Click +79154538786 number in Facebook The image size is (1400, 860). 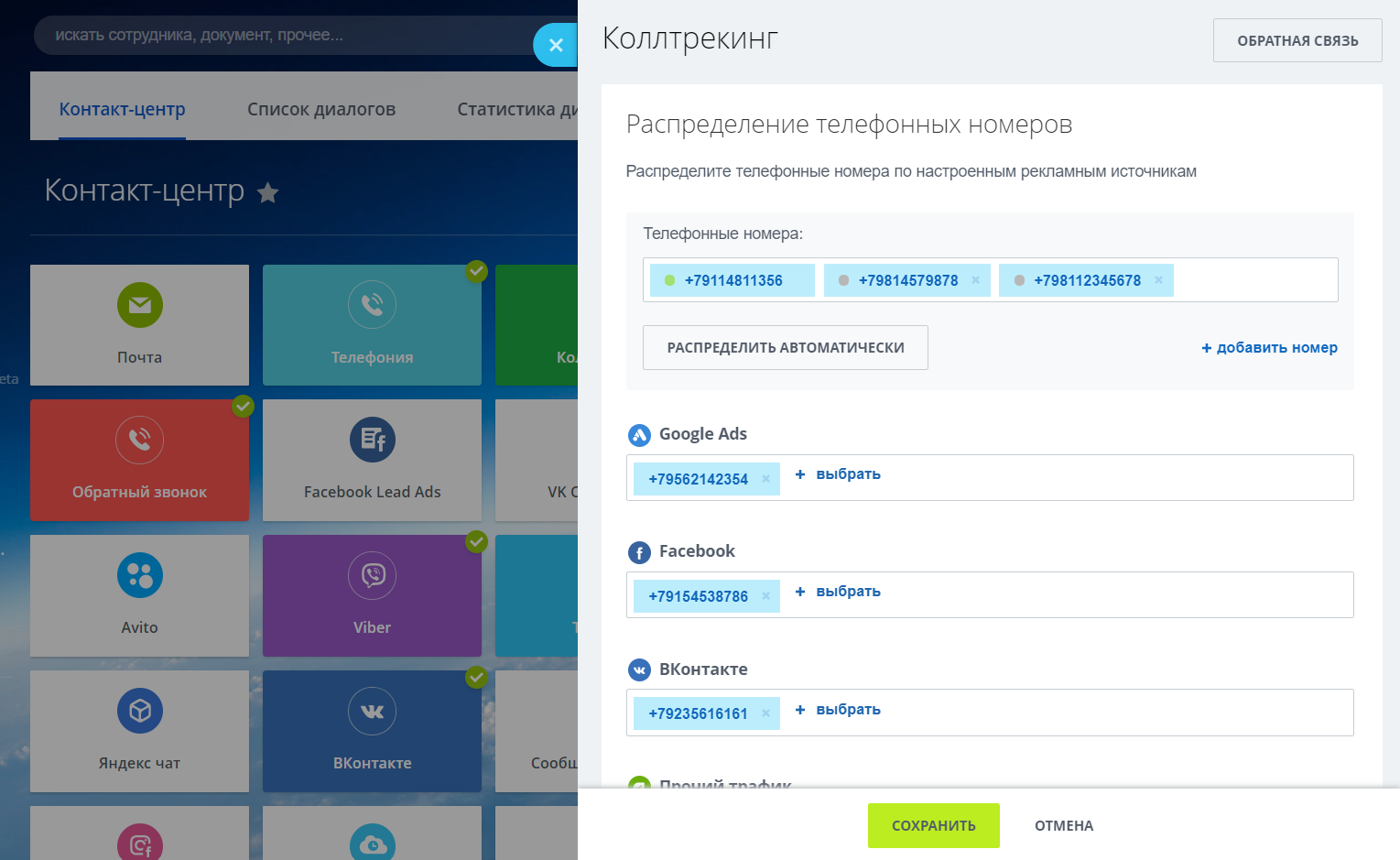(x=699, y=596)
